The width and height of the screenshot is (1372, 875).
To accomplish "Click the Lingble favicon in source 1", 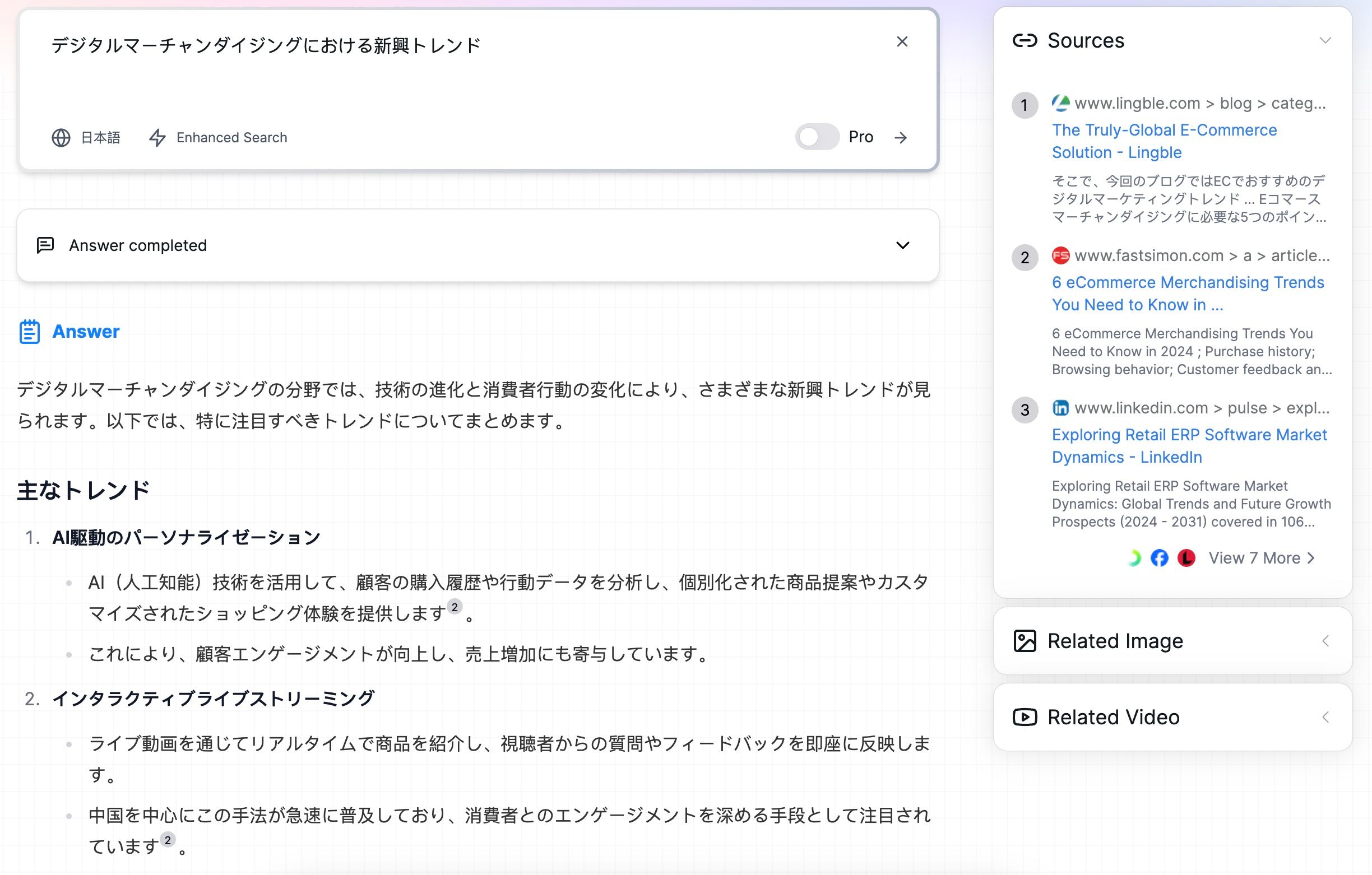I will 1060,103.
